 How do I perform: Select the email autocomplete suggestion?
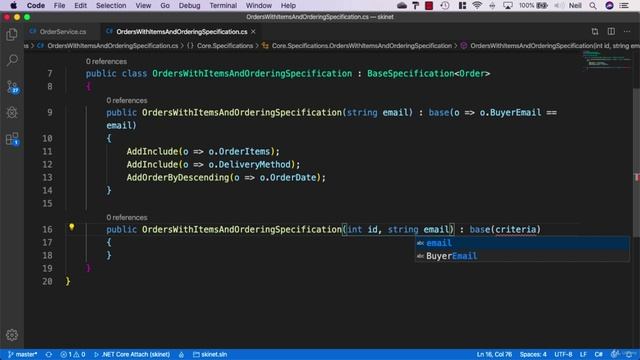pyautogui.click(x=522, y=243)
